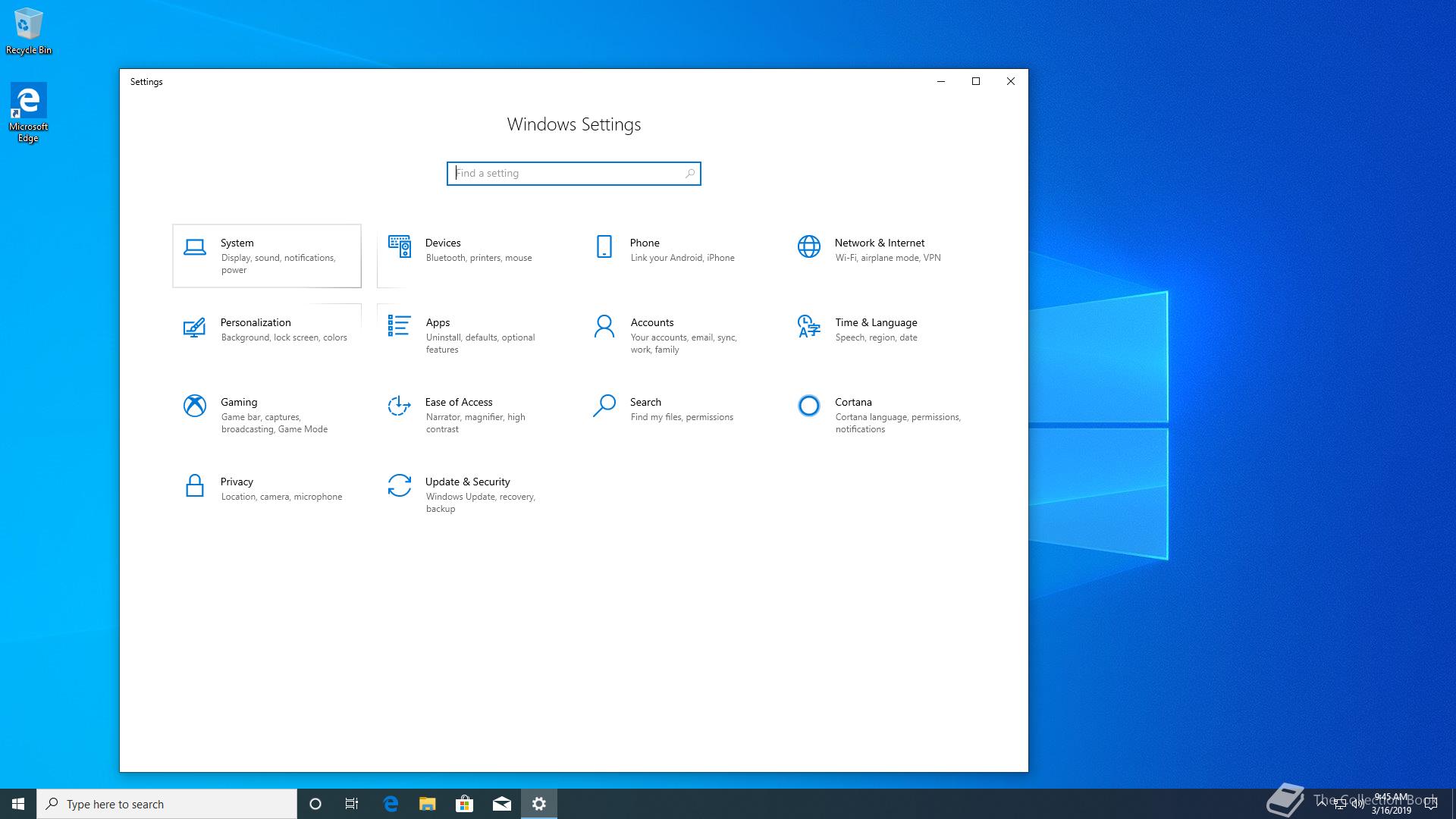
Task: Open the System settings laptop icon
Action: point(195,247)
